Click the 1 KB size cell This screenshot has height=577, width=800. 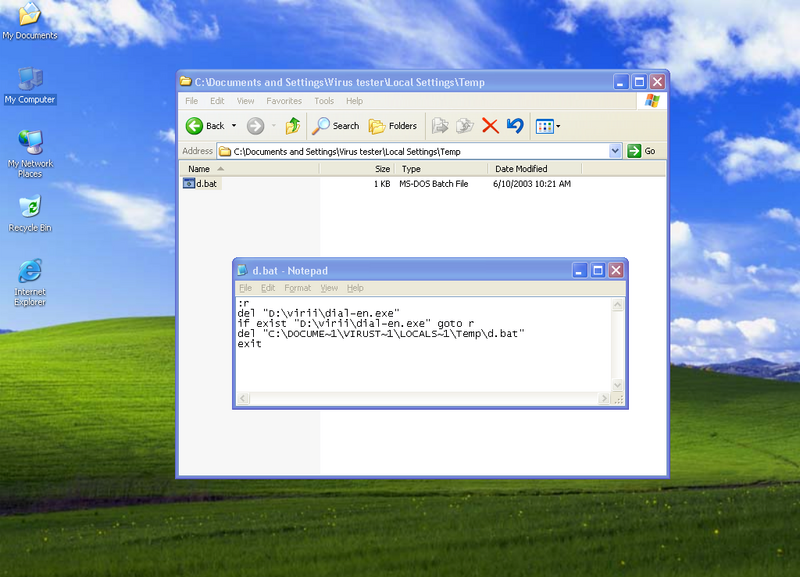click(x=382, y=184)
